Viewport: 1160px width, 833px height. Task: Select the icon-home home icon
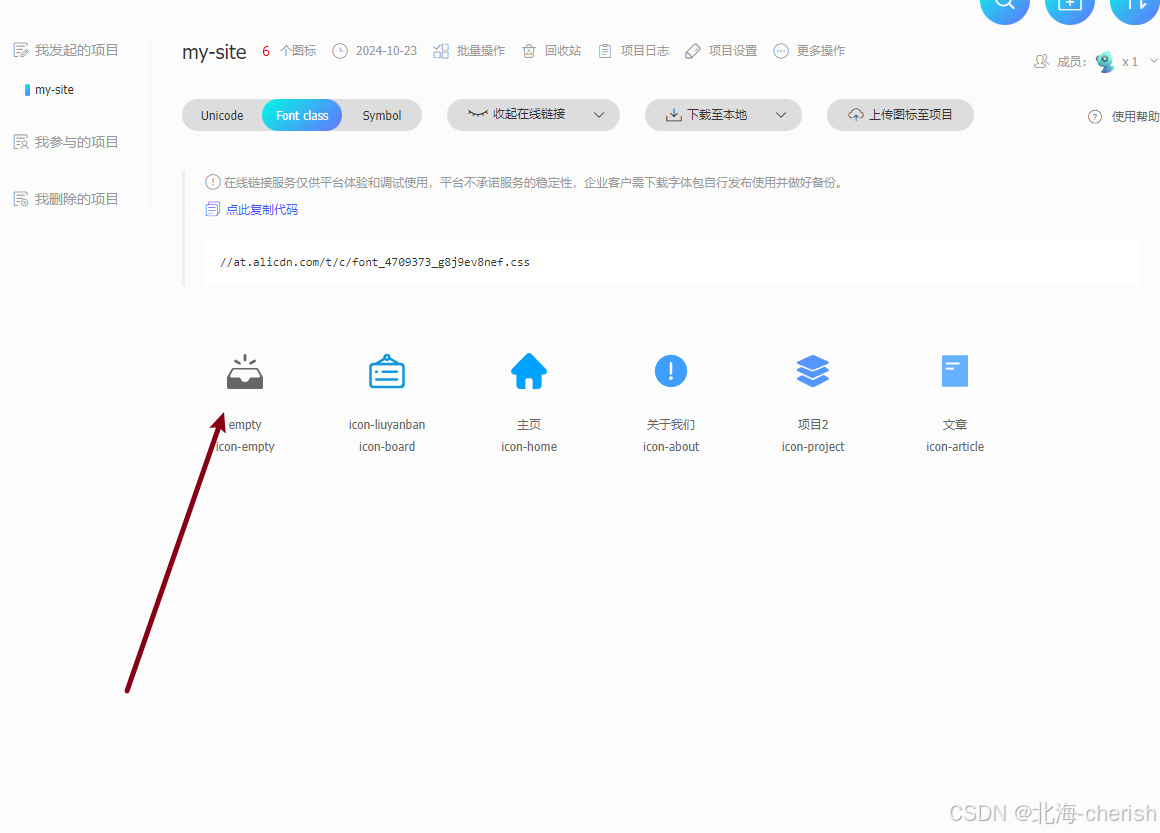(x=528, y=371)
